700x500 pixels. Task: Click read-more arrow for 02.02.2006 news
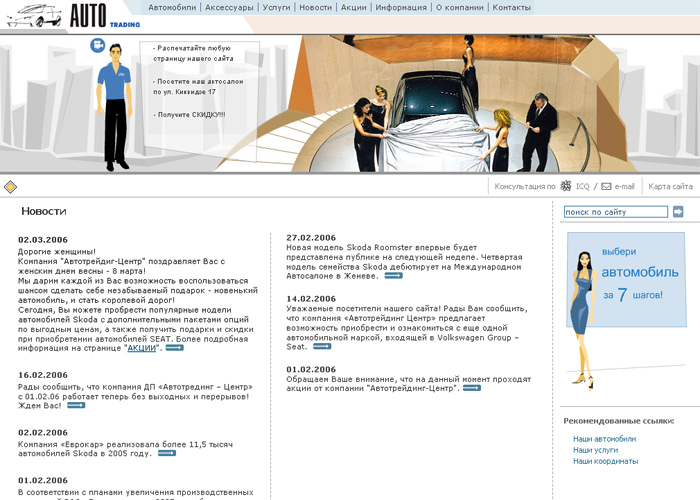click(x=167, y=453)
